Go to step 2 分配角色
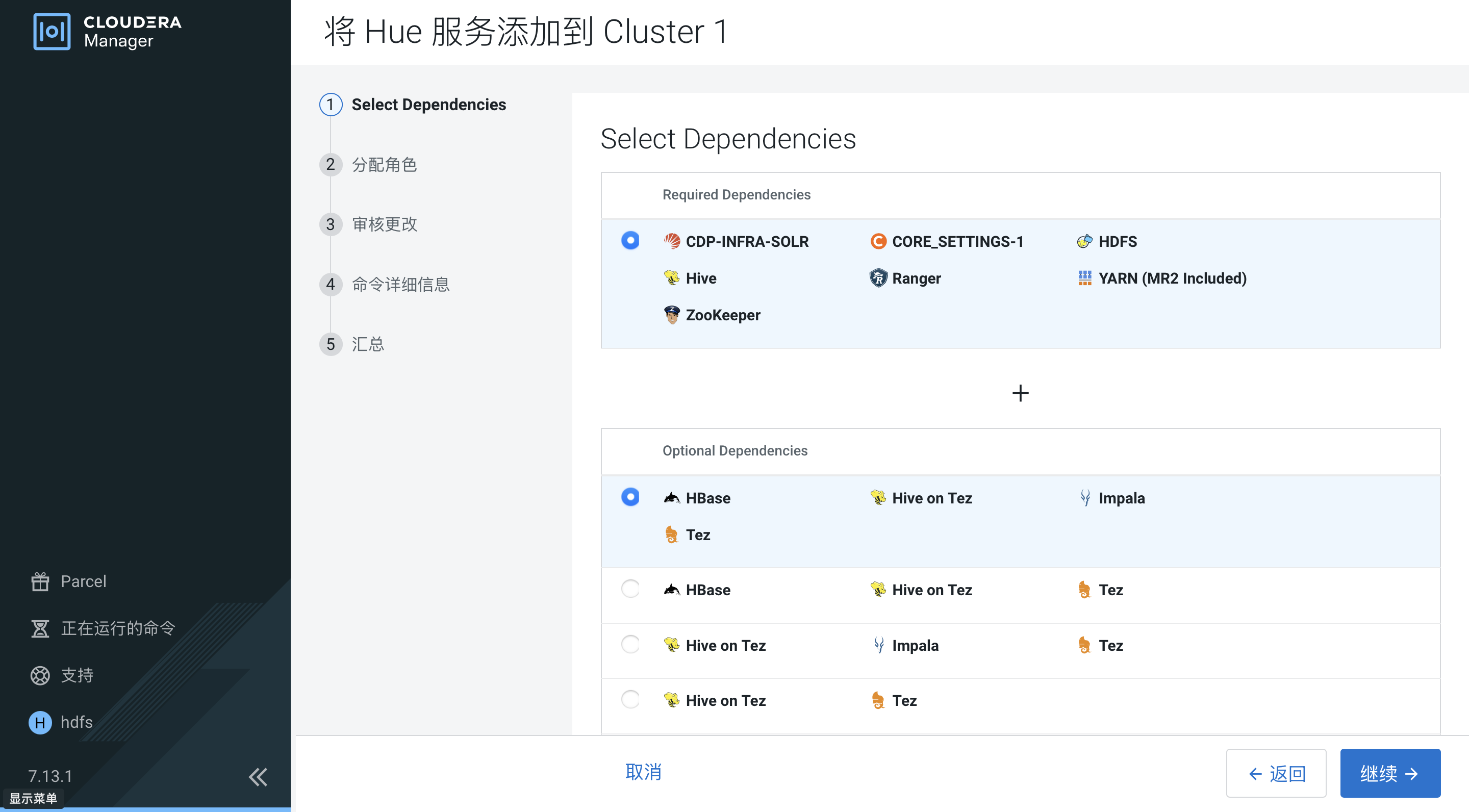Viewport: 1469px width, 812px height. pos(384,165)
